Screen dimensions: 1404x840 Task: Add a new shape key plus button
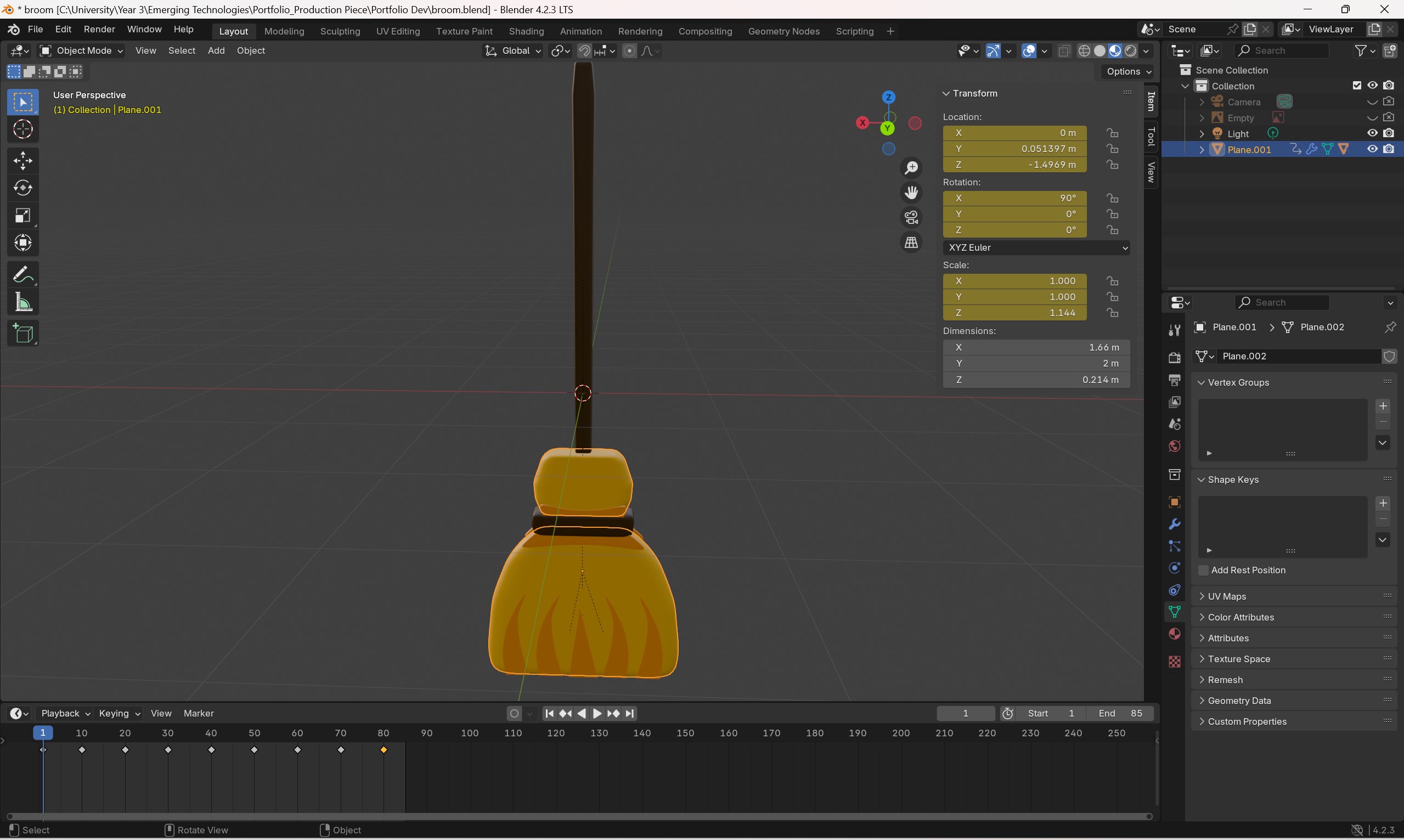(1383, 503)
